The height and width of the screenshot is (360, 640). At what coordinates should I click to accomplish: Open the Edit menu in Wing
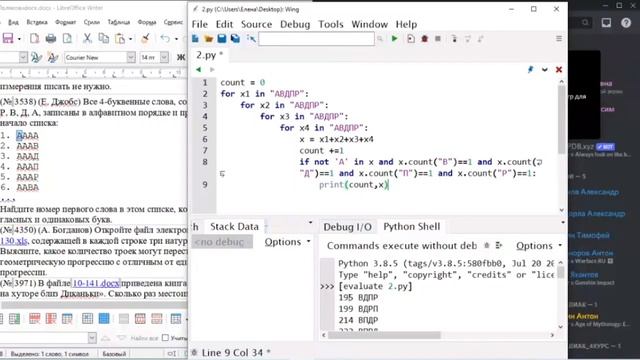[x=224, y=24]
